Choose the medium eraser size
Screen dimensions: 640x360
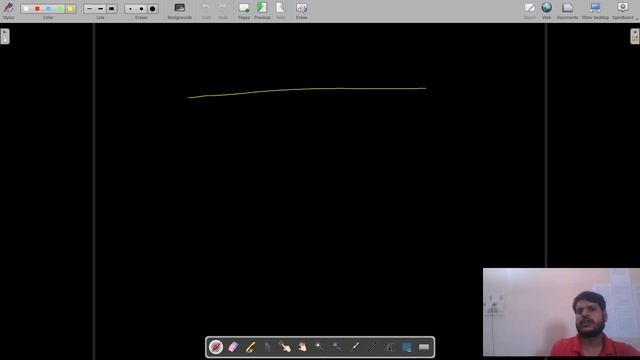click(141, 9)
